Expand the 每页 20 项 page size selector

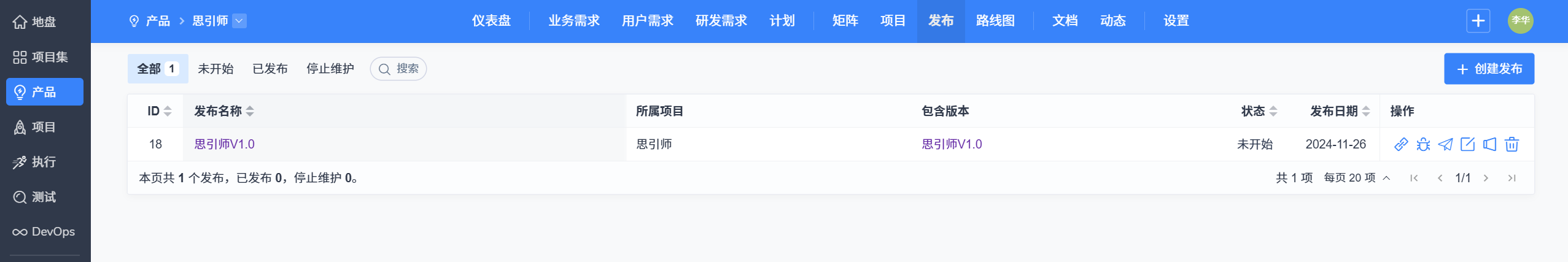[x=1357, y=178]
